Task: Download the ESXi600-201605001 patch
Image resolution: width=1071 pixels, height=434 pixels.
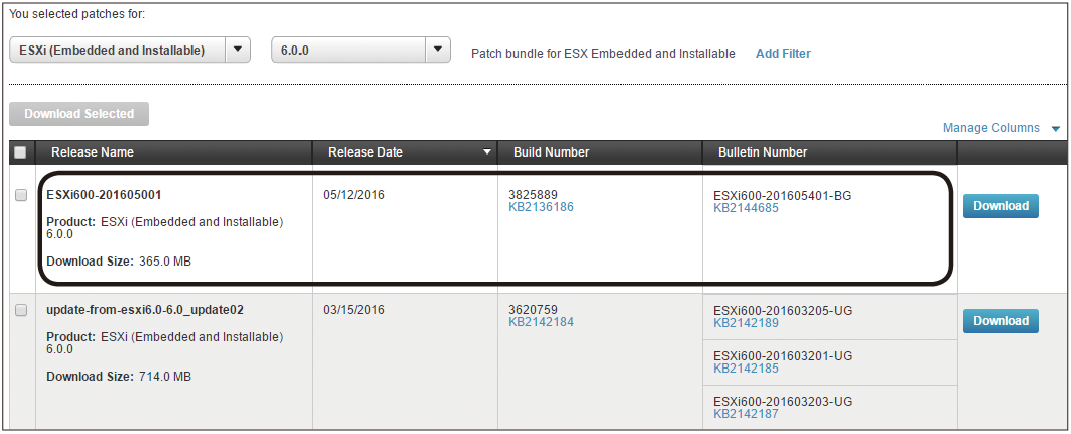Action: [x=1000, y=206]
